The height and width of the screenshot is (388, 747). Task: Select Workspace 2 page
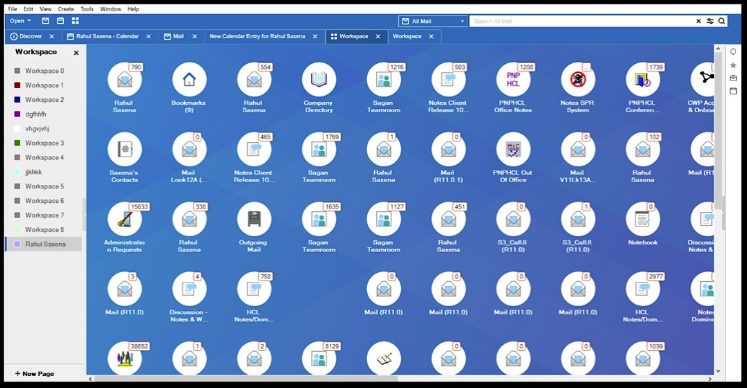tap(44, 100)
